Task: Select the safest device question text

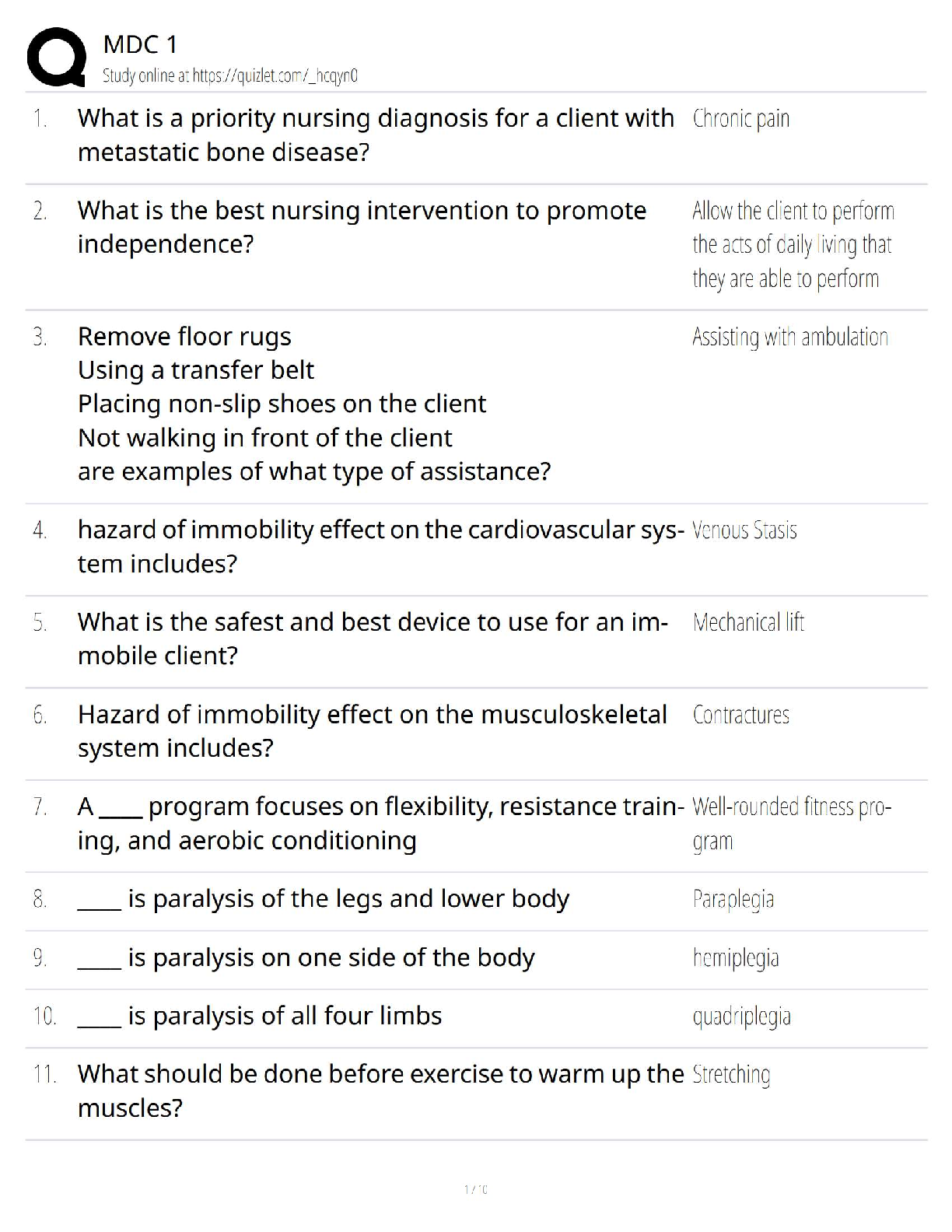Action: pos(373,639)
